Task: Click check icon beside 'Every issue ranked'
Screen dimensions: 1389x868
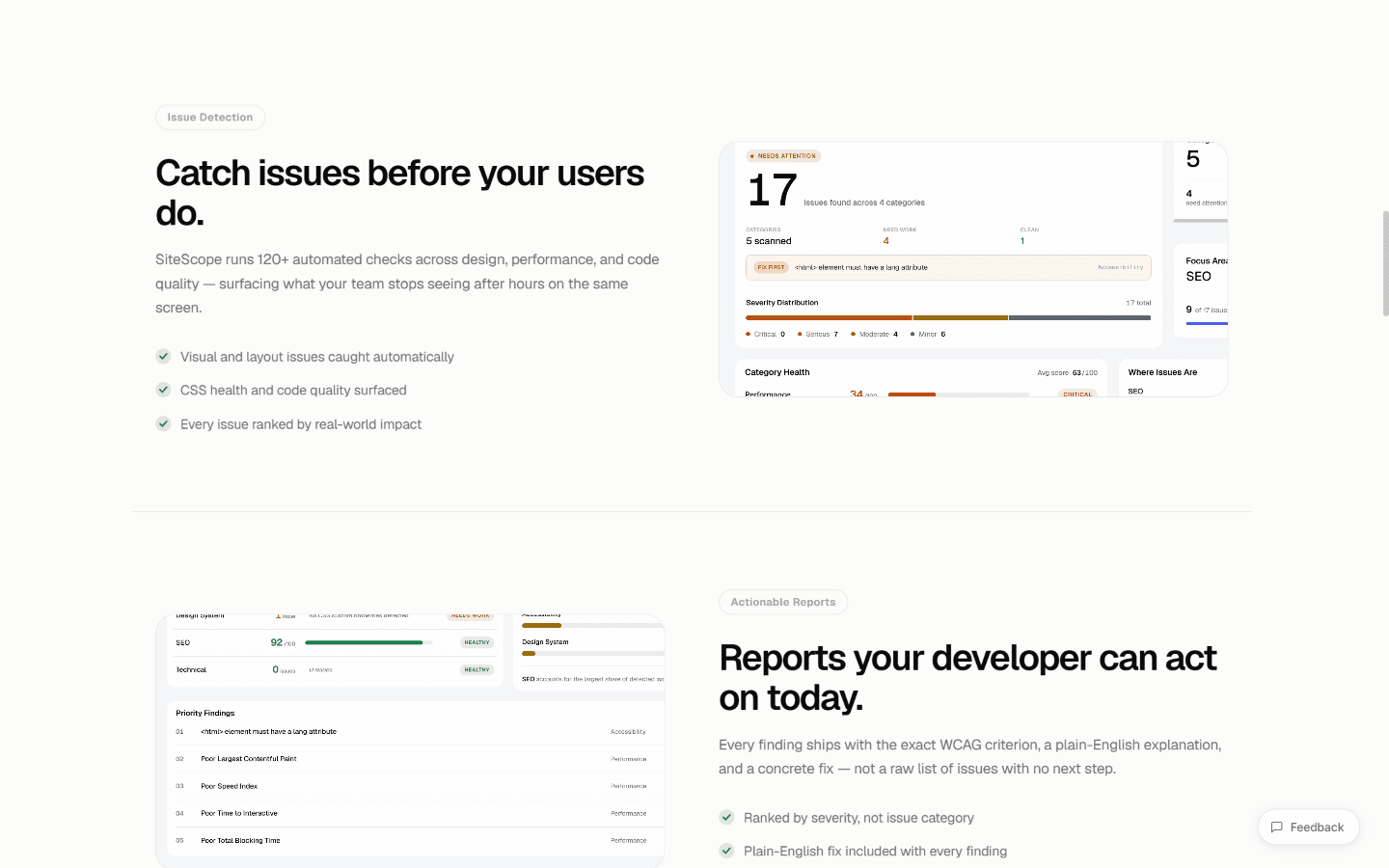Action: pos(163,423)
